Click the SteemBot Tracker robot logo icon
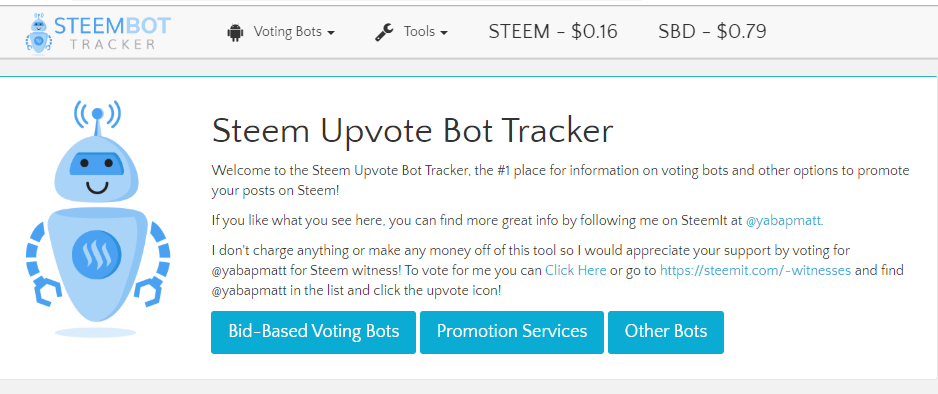This screenshot has width=938, height=394. click(39, 33)
